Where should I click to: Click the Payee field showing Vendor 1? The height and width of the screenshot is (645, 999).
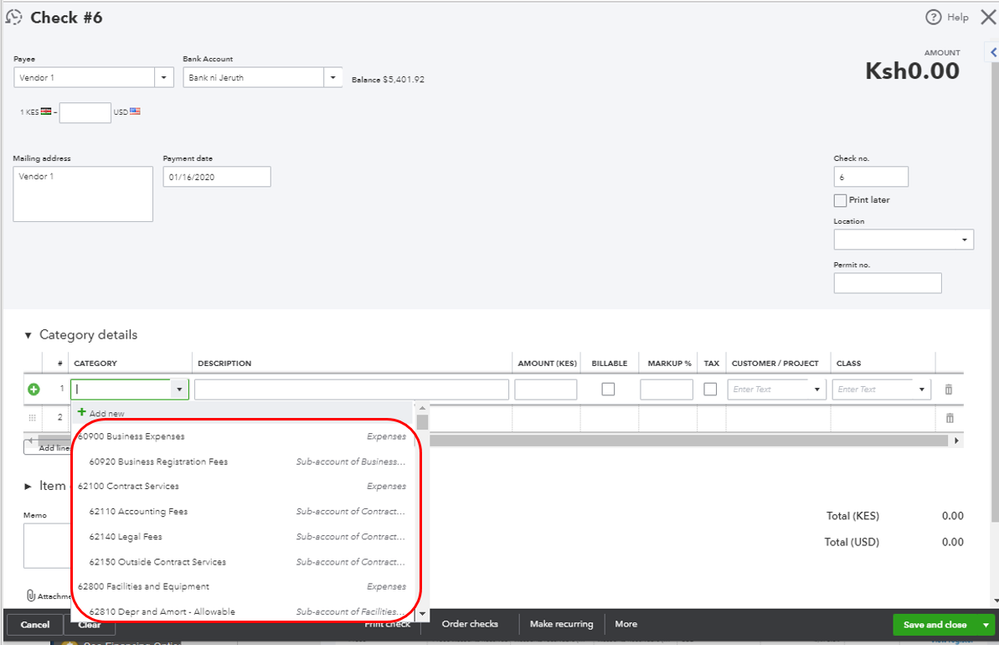coord(84,78)
